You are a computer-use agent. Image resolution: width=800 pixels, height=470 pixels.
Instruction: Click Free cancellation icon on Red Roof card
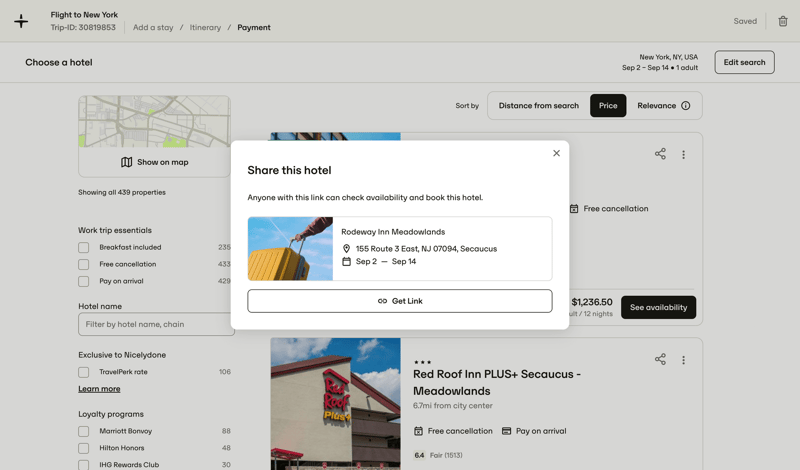pos(418,431)
